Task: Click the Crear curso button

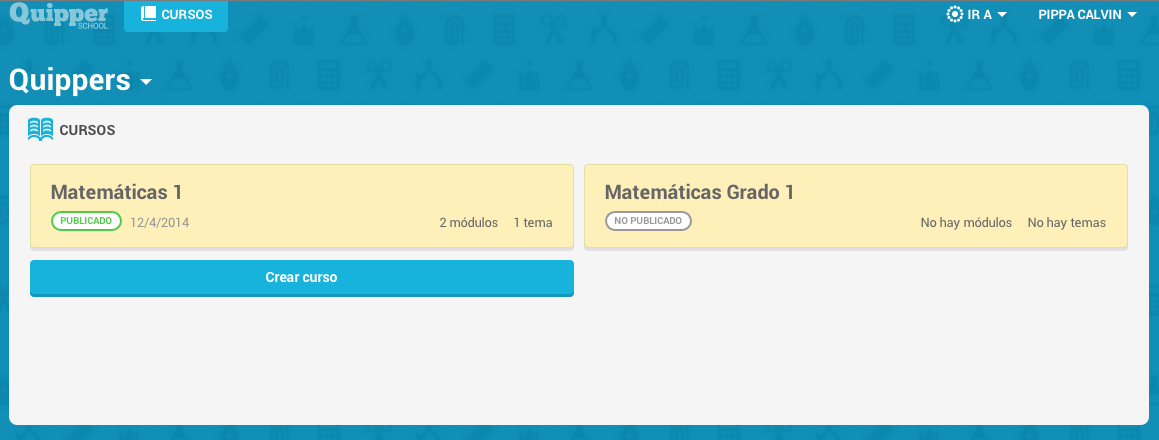Action: coord(302,278)
